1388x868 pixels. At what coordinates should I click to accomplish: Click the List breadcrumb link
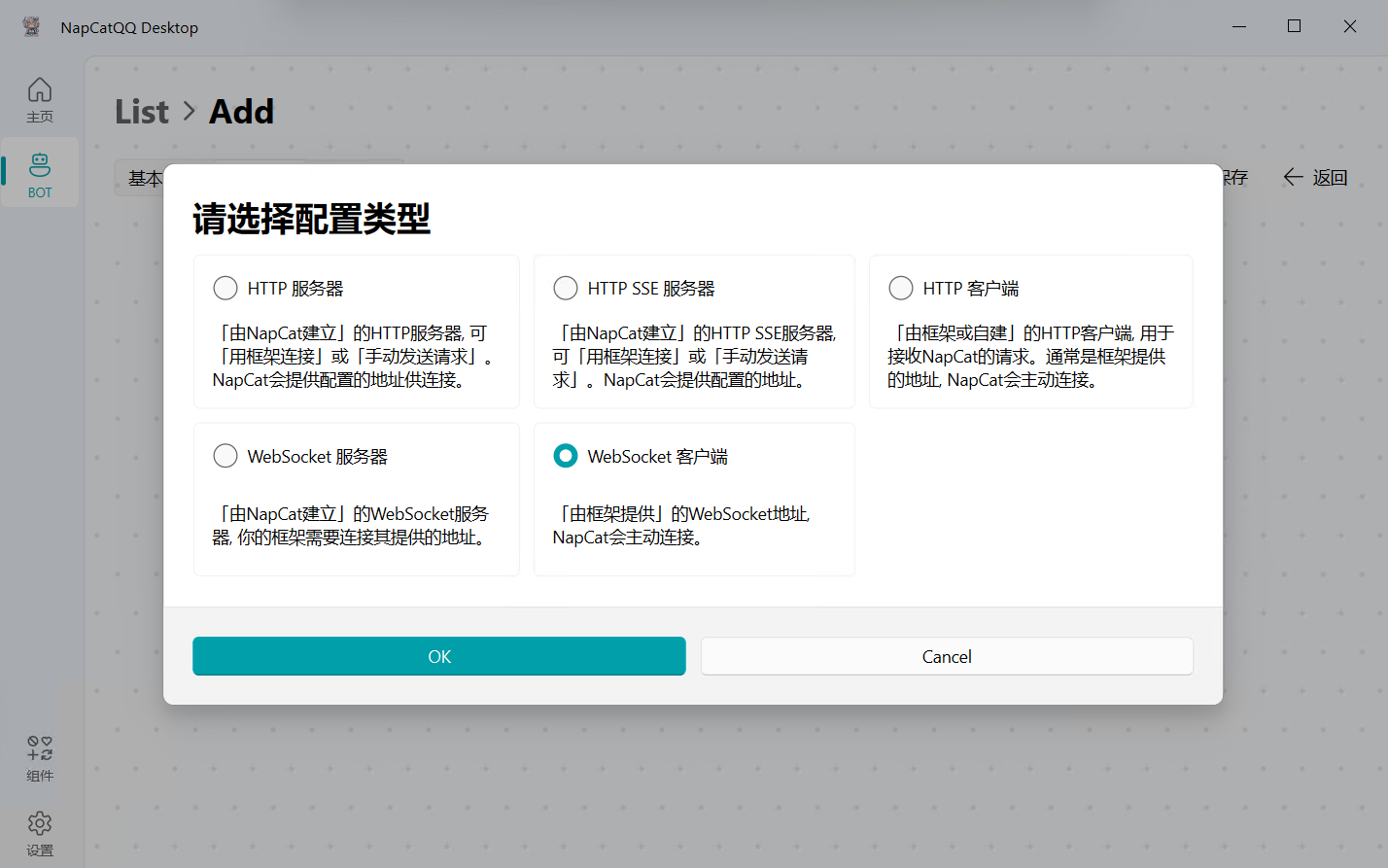[142, 112]
